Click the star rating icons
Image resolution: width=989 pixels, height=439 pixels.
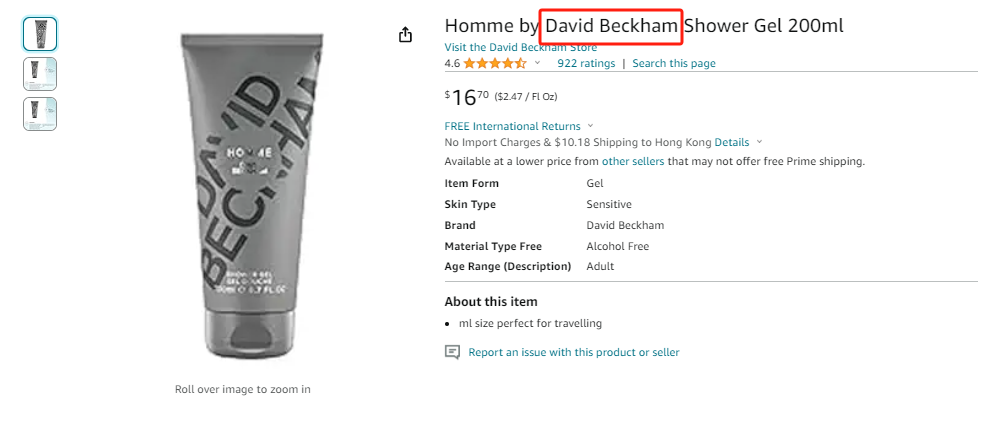click(x=495, y=63)
